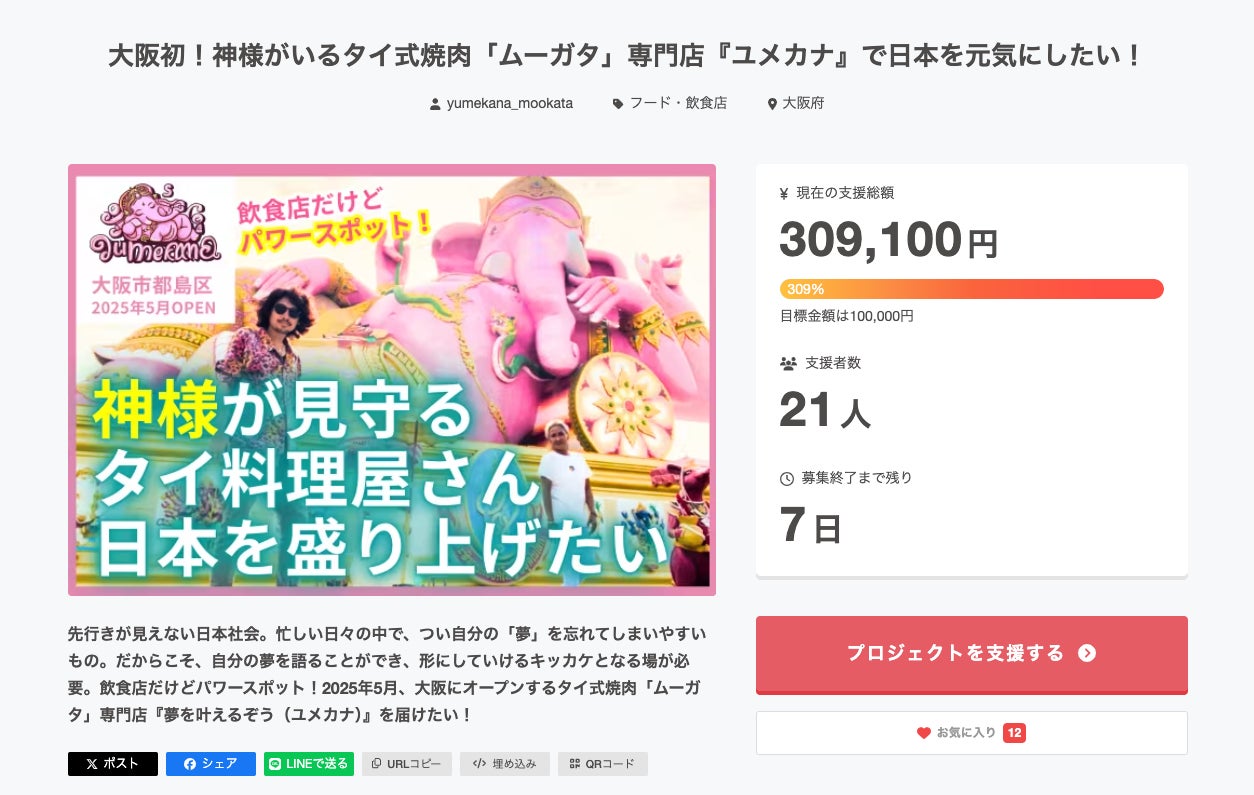Screen dimensions: 1254x795
Task: Click the user icon beside yumekana_mookata
Action: coord(435,104)
